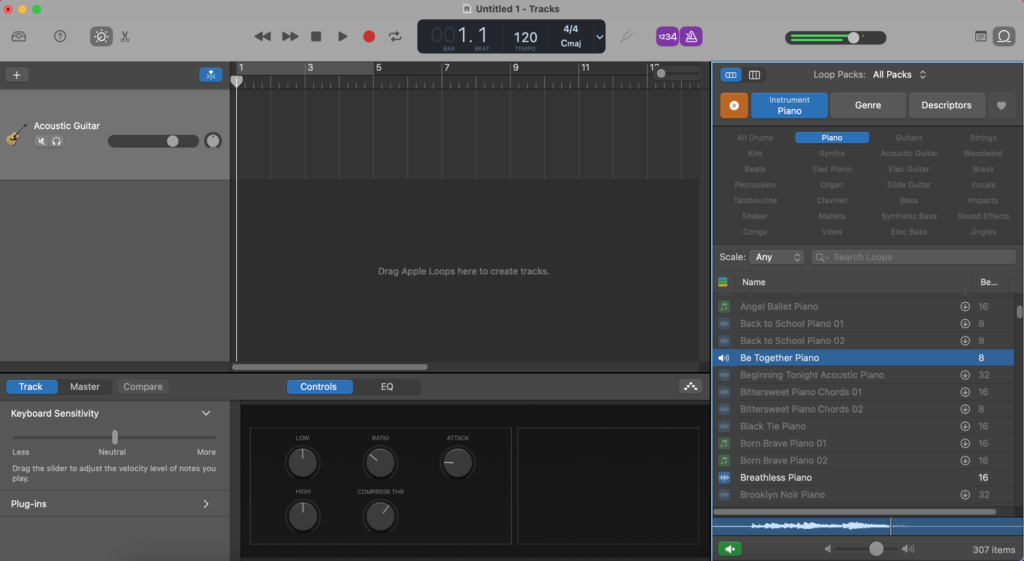Switch to the Master tab
1024x561 pixels.
(x=85, y=387)
